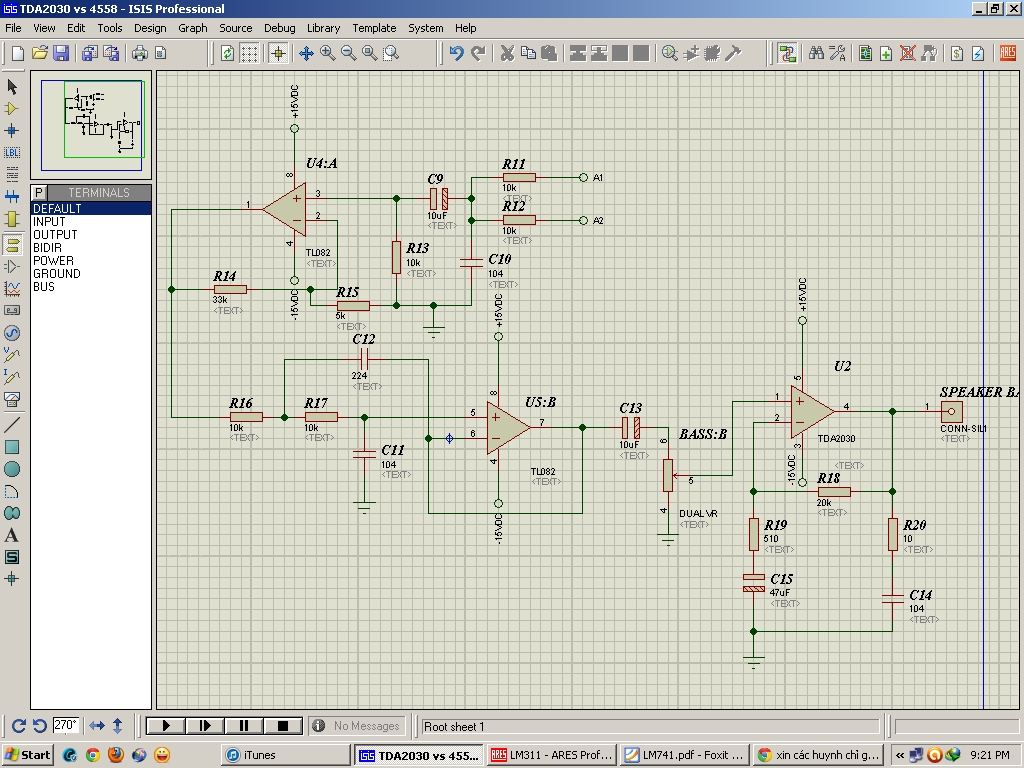The height and width of the screenshot is (768, 1024).
Task: Select BIDIR terminal from list
Action: 91,248
